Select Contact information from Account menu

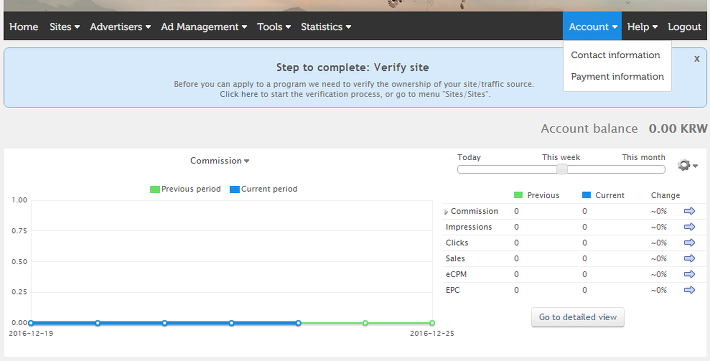[x=615, y=55]
